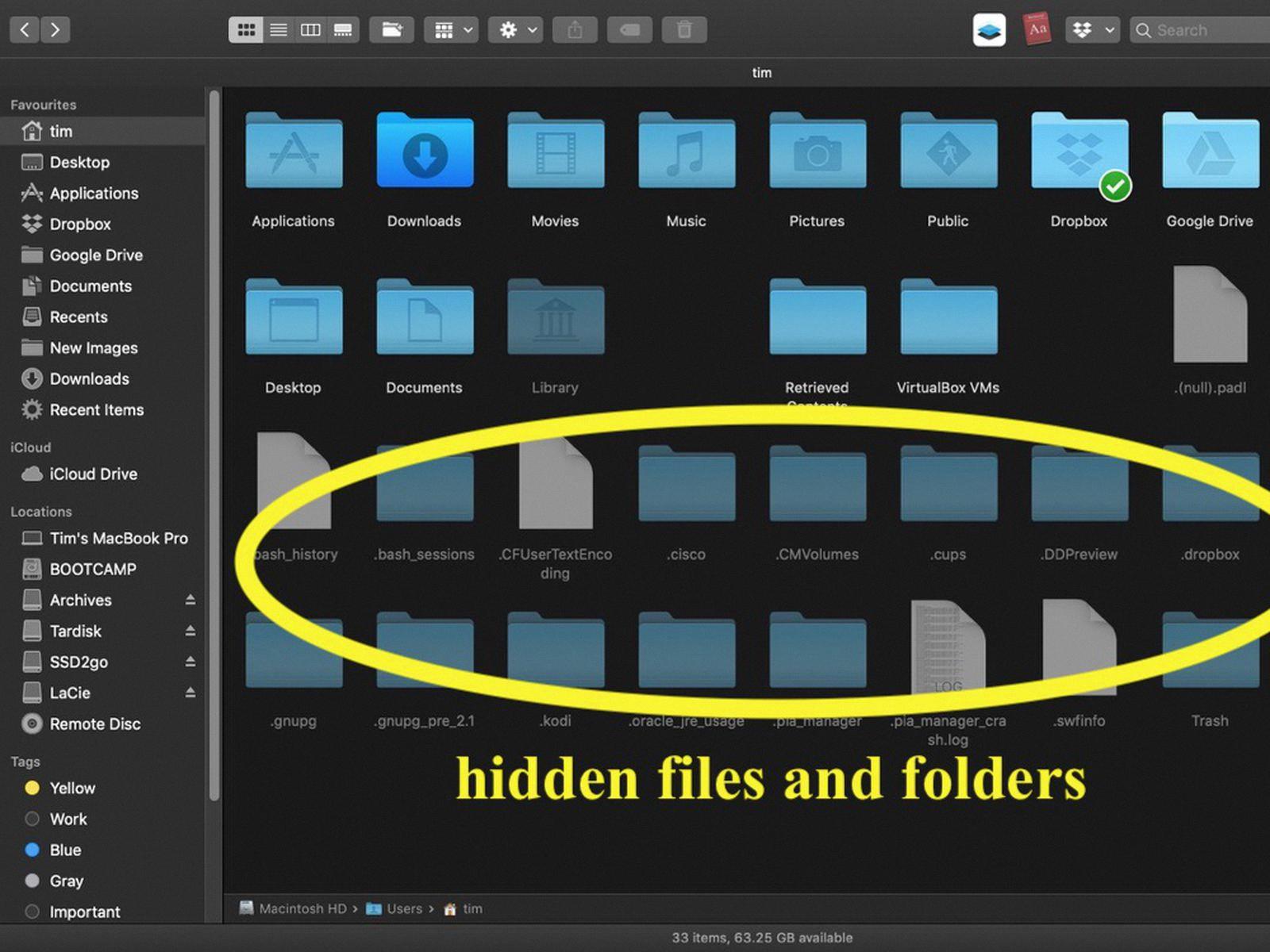Click the new folder toolbar icon

pos(391,30)
